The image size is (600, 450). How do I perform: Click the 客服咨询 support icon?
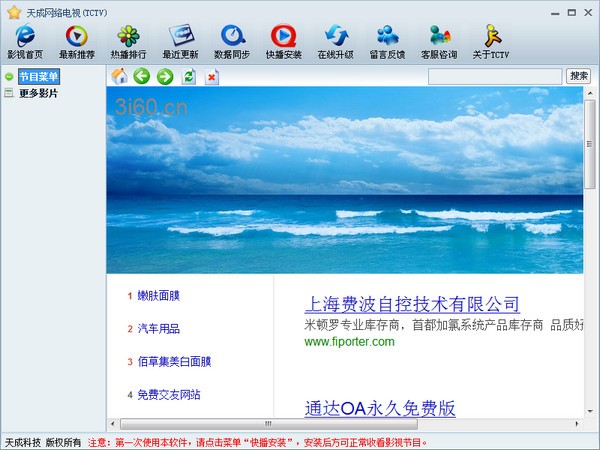click(439, 41)
